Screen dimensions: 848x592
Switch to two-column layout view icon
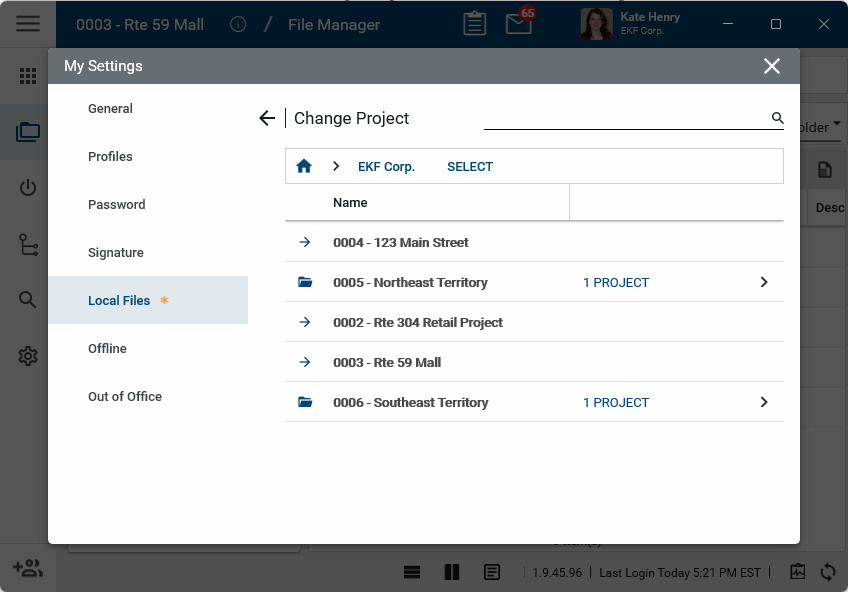tap(452, 572)
